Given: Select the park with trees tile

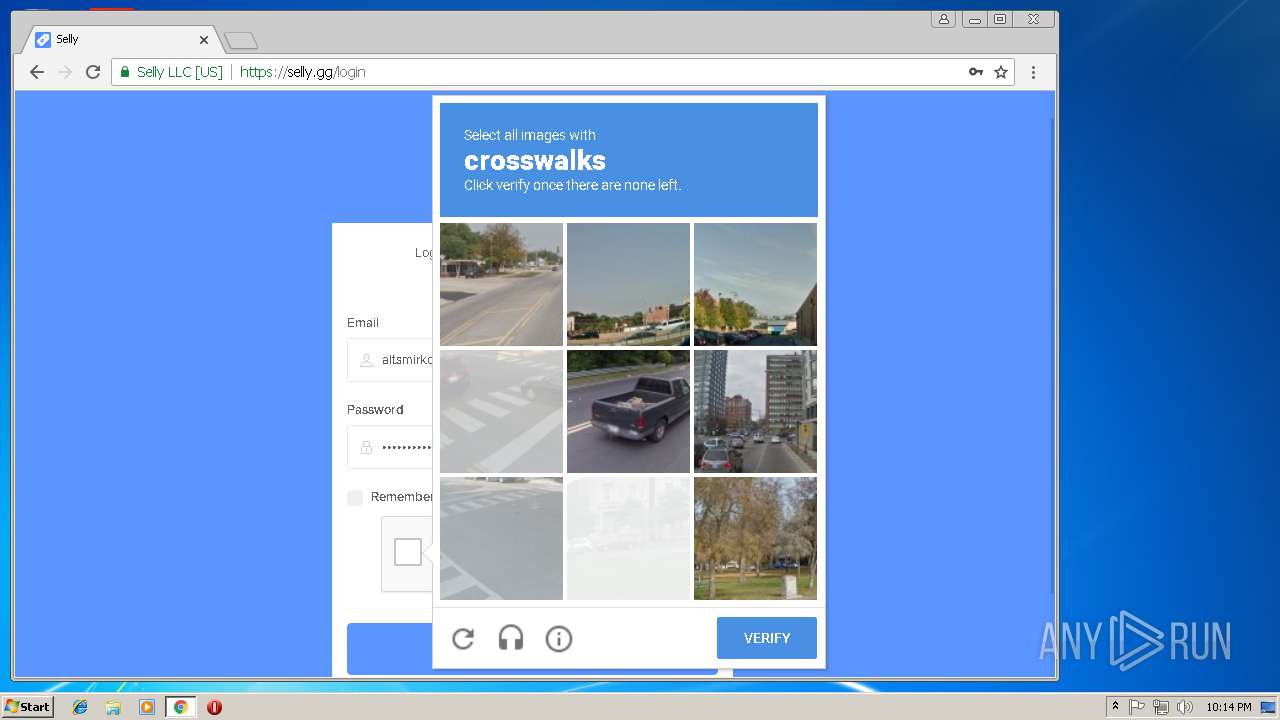Looking at the screenshot, I should click(x=755, y=538).
